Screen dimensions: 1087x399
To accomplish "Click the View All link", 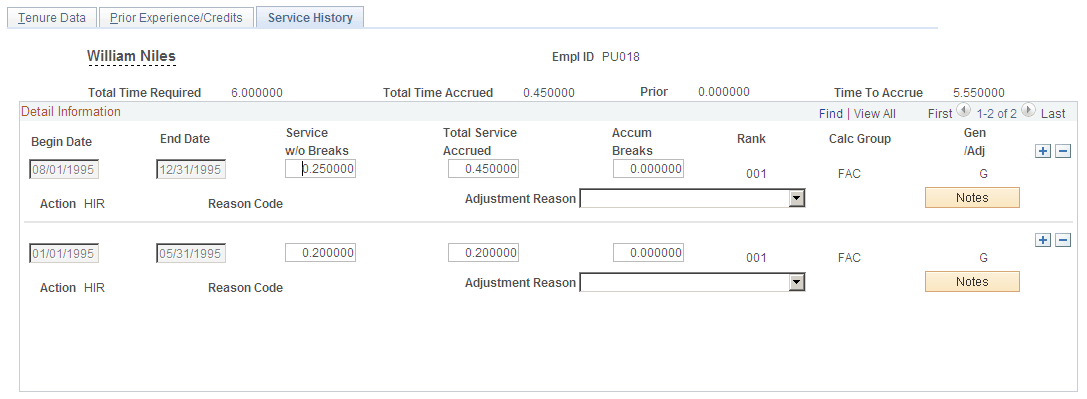I will 874,114.
